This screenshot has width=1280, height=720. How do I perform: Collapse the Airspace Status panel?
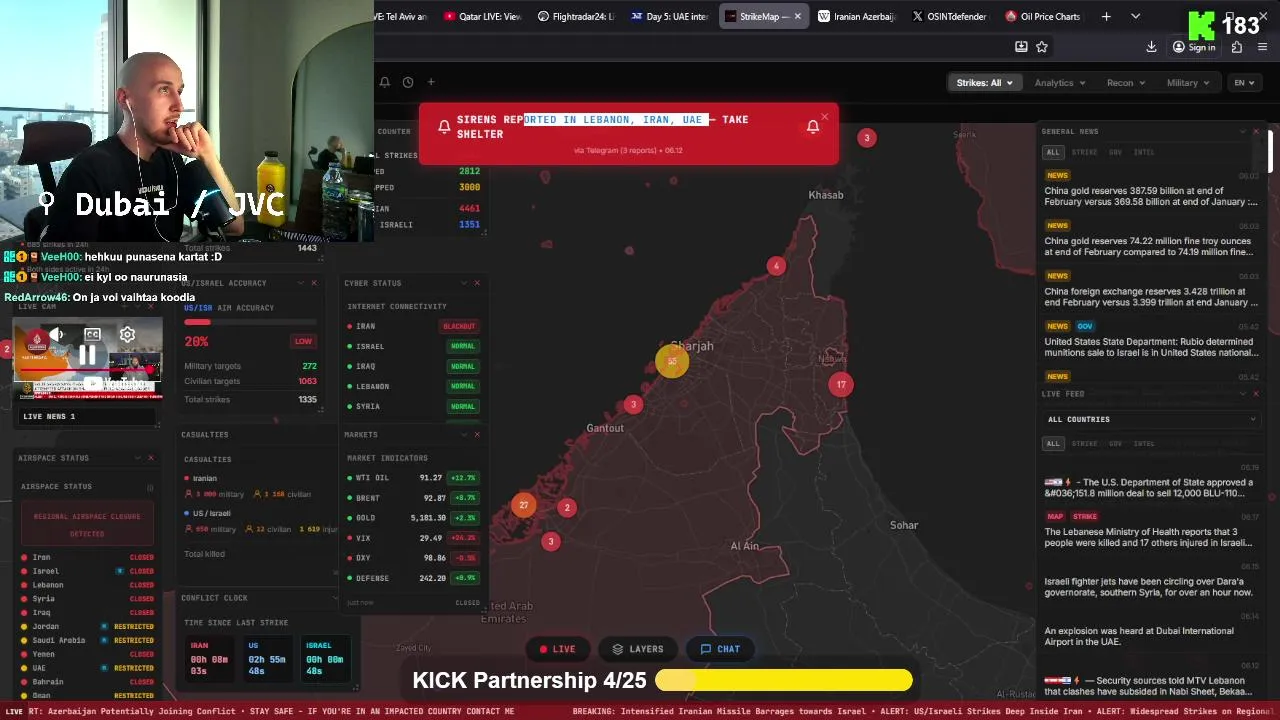137,458
